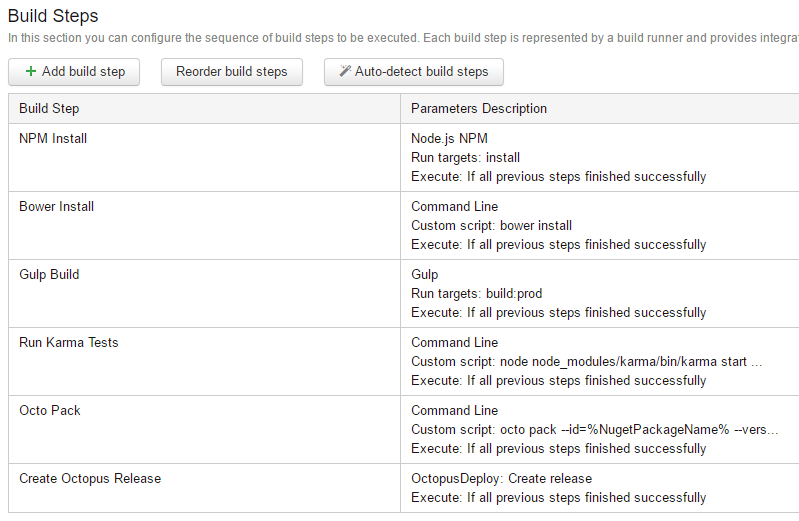This screenshot has width=799, height=521.
Task: Click the Build Step column header
Action: click(x=49, y=109)
